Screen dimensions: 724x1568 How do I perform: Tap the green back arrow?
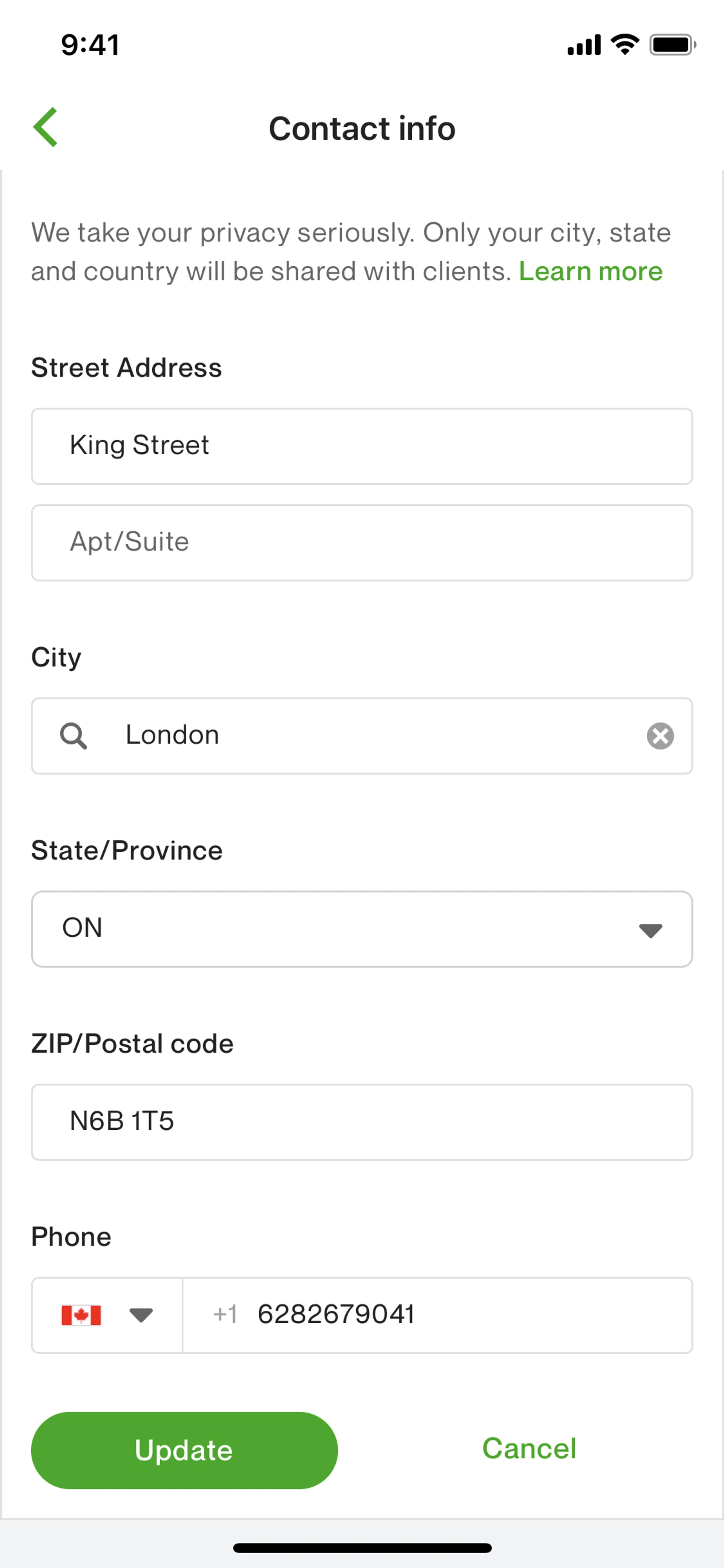pyautogui.click(x=46, y=127)
